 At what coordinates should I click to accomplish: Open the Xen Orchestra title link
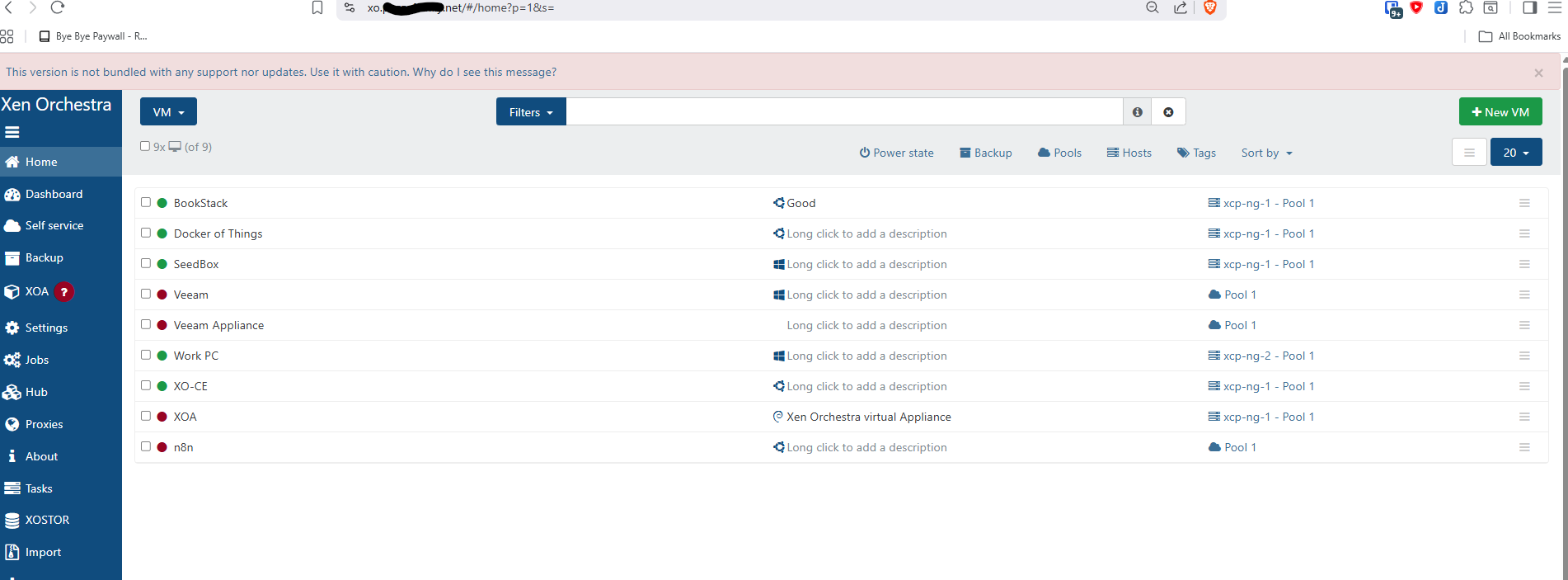tap(56, 105)
